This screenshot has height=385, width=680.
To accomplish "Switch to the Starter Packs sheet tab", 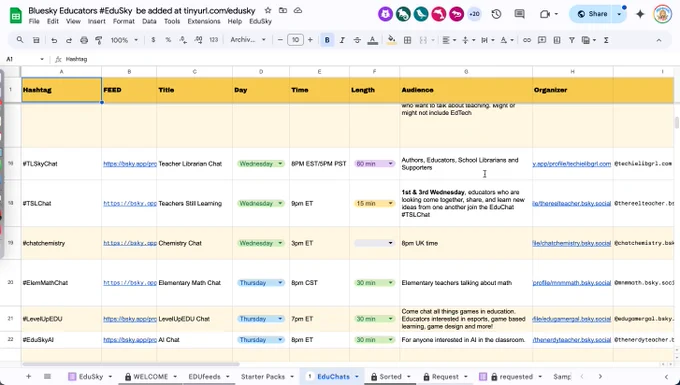I will click(263, 376).
